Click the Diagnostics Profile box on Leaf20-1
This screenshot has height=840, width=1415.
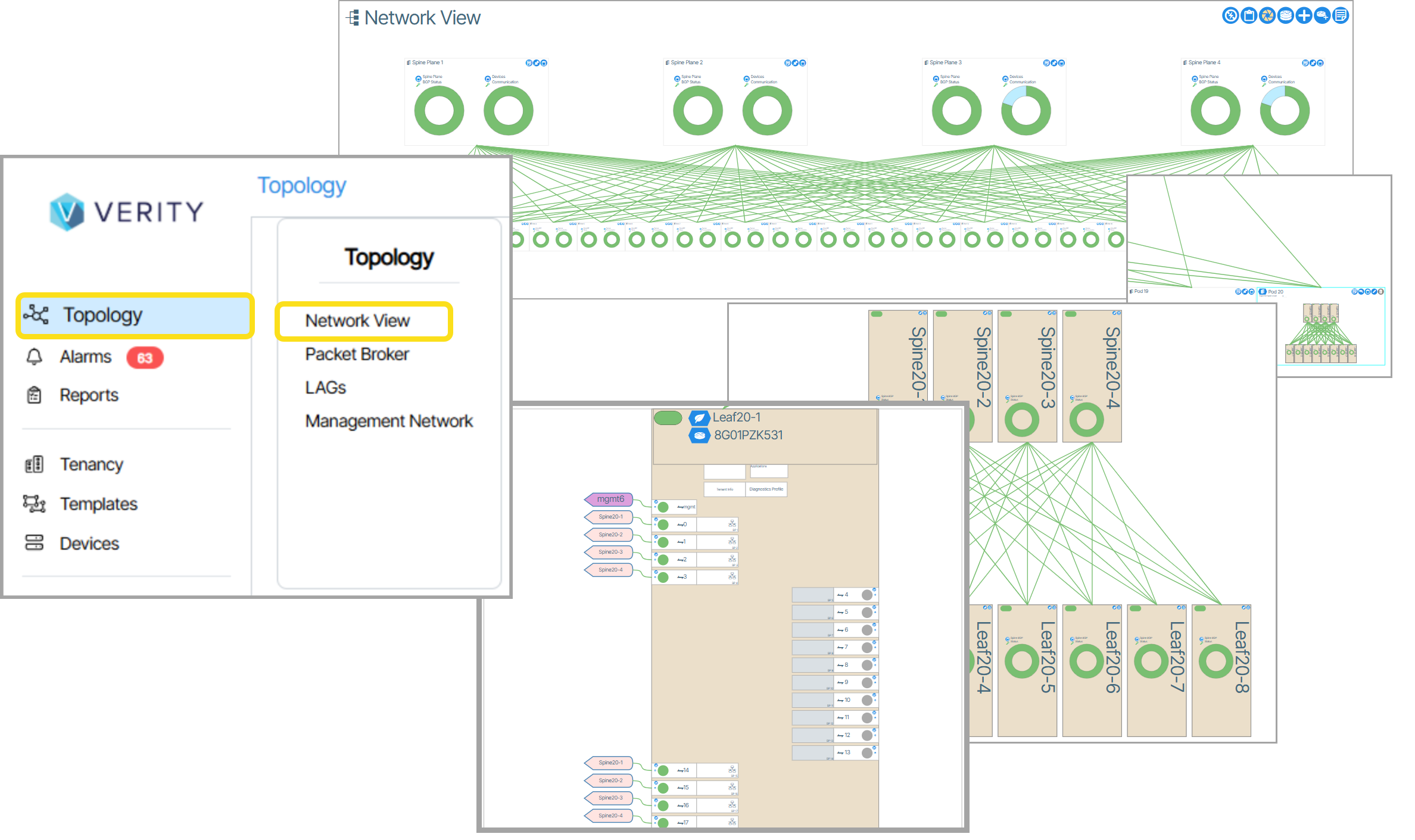pos(766,489)
